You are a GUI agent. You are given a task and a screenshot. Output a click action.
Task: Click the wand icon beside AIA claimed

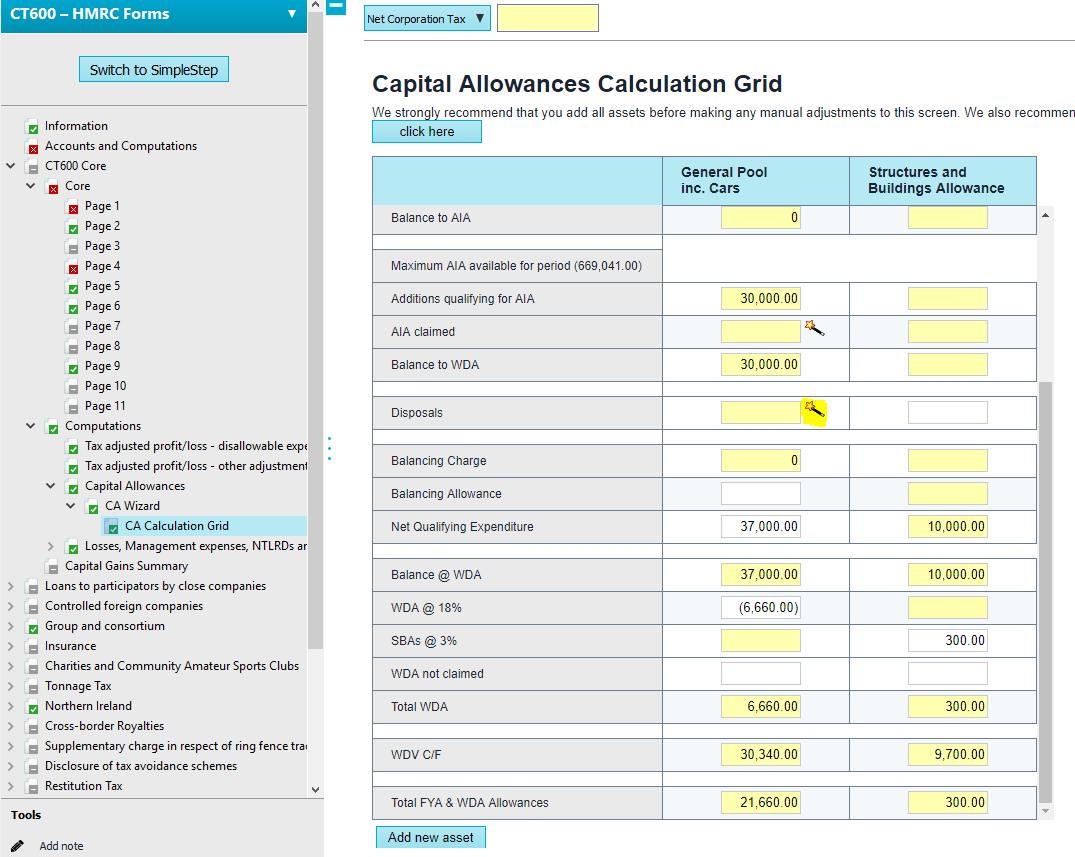tap(814, 329)
